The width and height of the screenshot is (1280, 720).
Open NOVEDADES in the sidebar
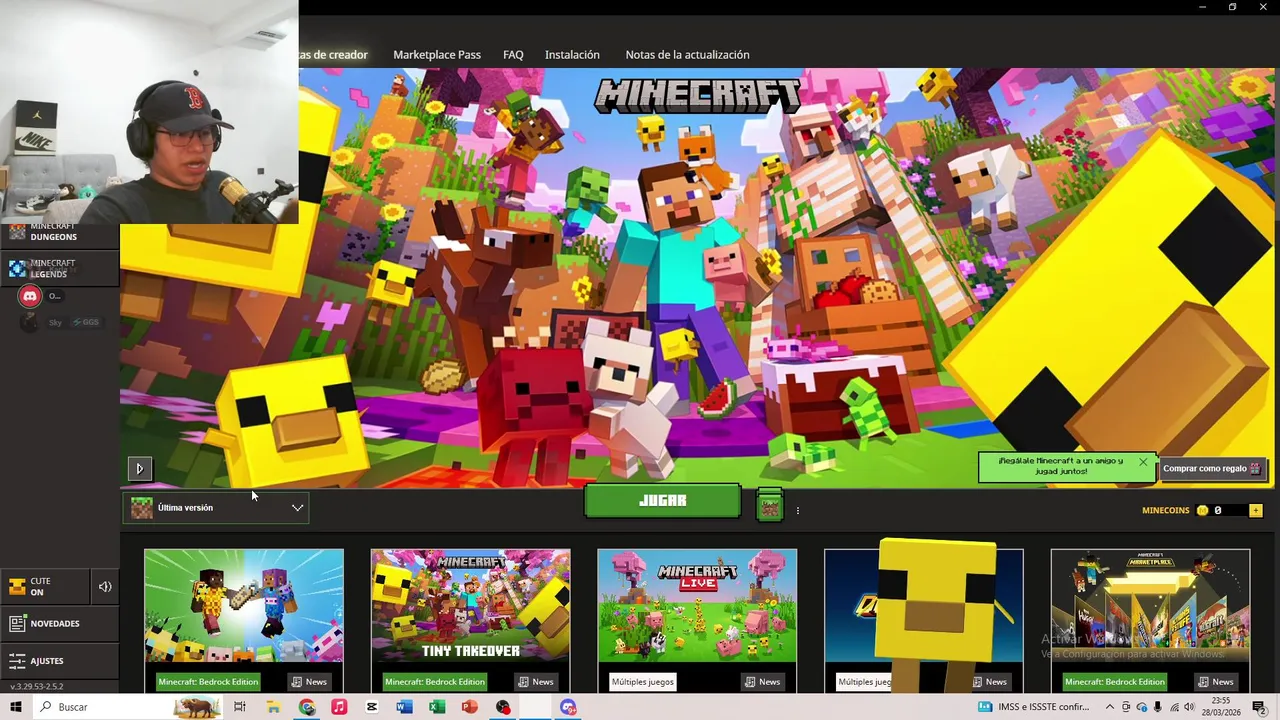click(x=58, y=623)
